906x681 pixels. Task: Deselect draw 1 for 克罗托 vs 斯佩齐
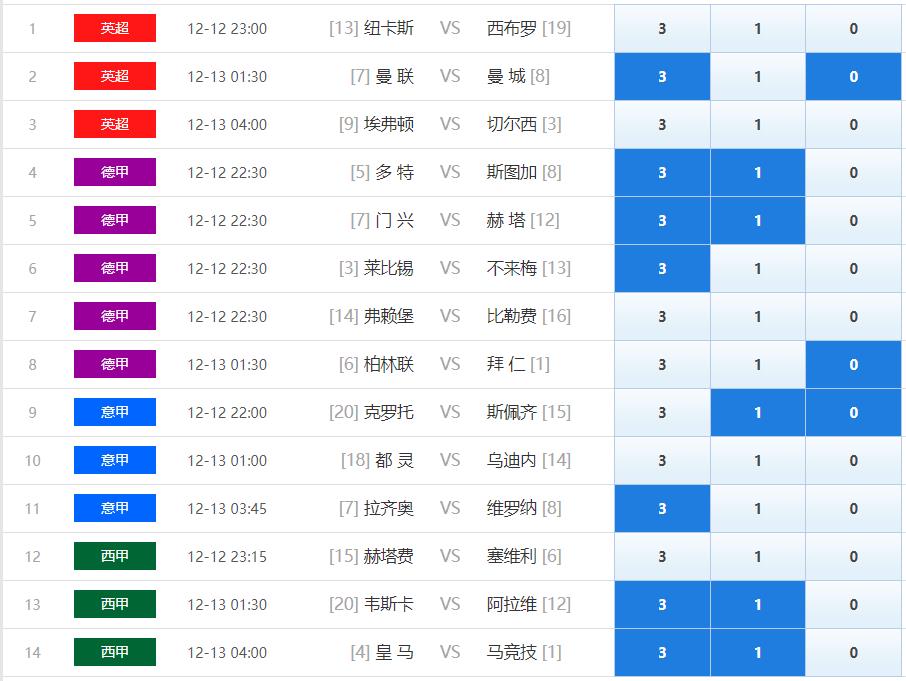(758, 412)
